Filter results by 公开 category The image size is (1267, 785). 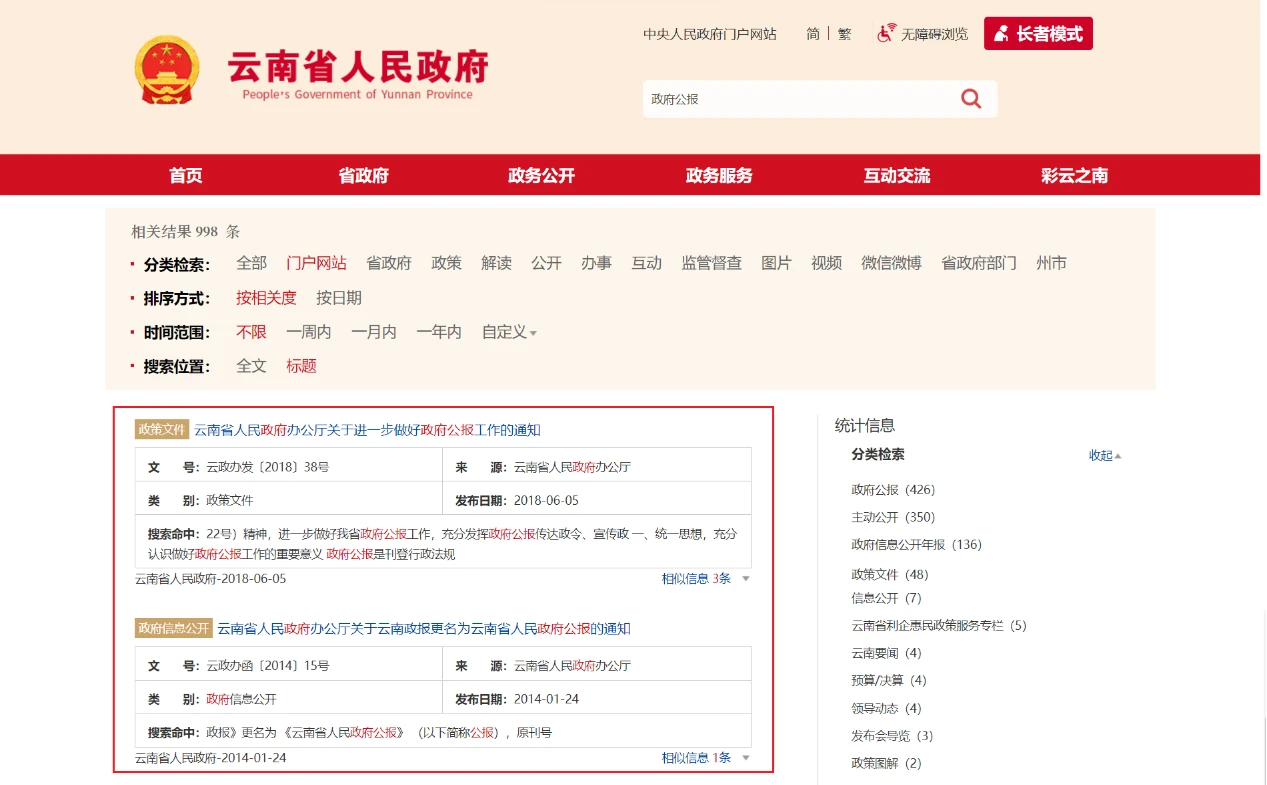(546, 263)
